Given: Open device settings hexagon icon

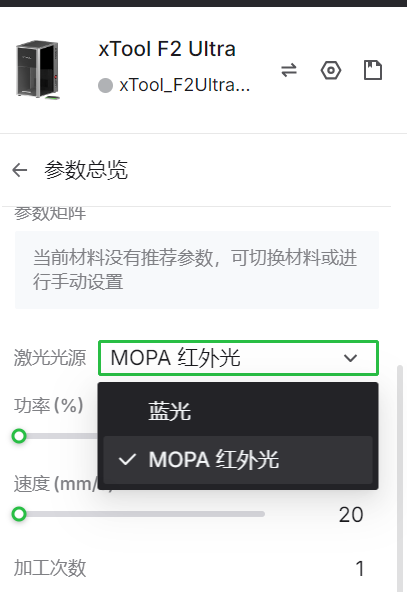Looking at the screenshot, I should point(331,70).
